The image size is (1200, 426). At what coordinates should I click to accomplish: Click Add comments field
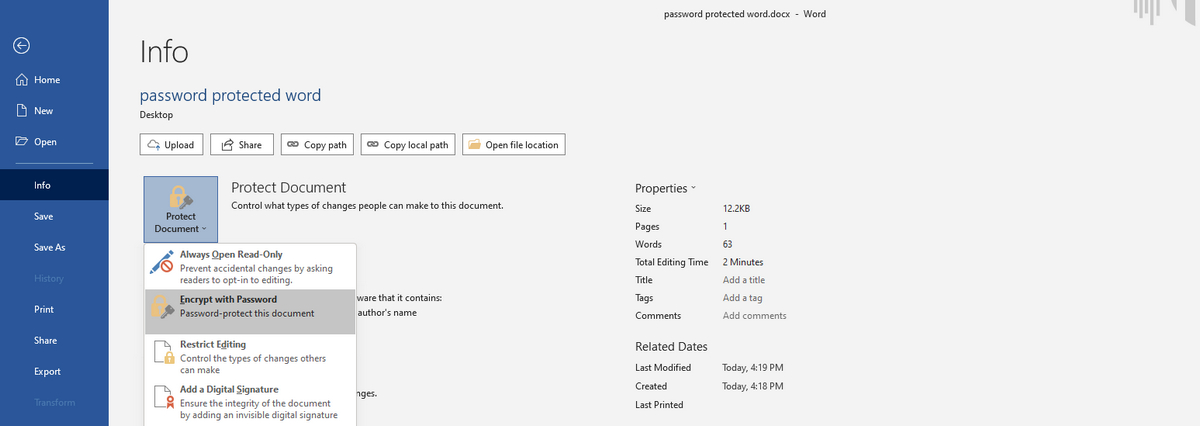coord(754,316)
